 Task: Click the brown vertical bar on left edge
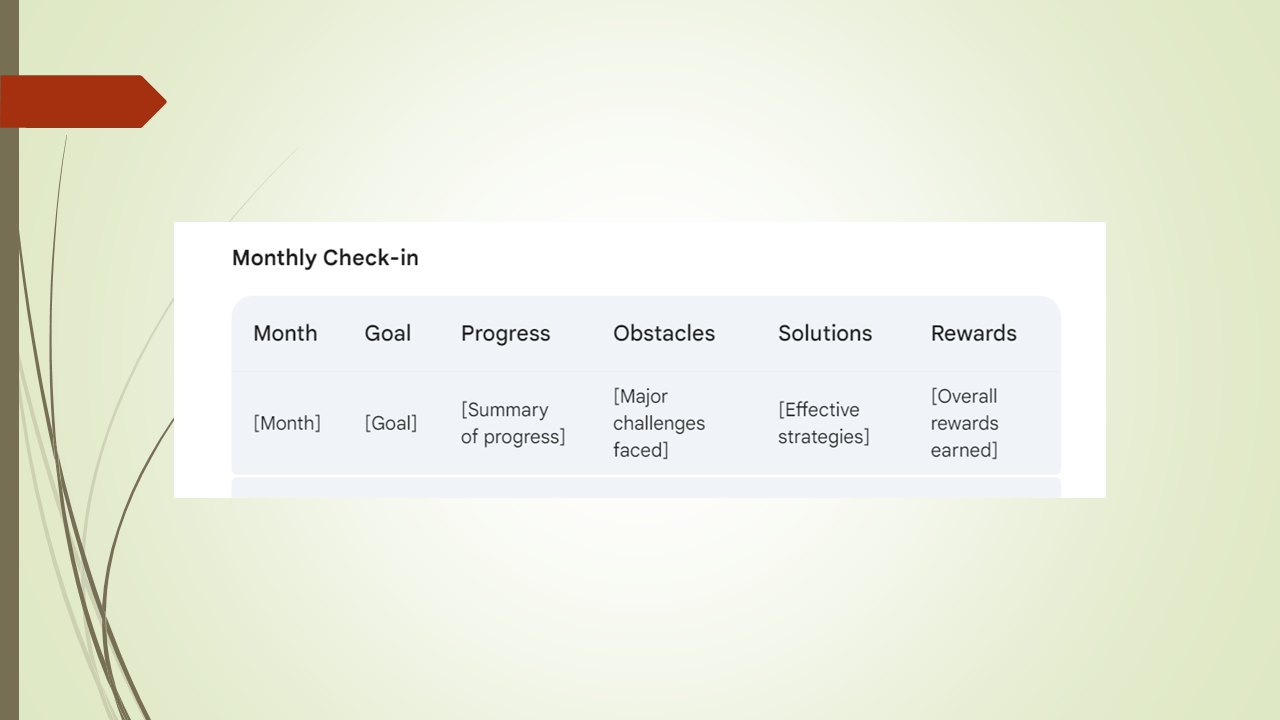[x=9, y=400]
